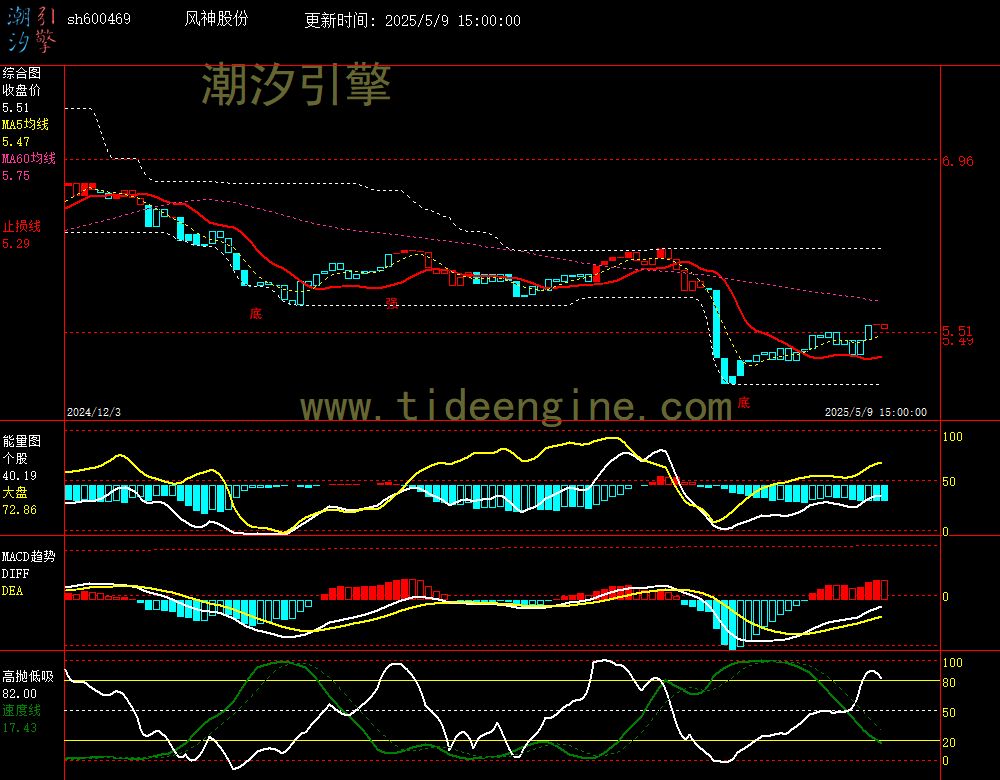Click the chart end date 2025/5/9 15:00:00

tap(876, 412)
